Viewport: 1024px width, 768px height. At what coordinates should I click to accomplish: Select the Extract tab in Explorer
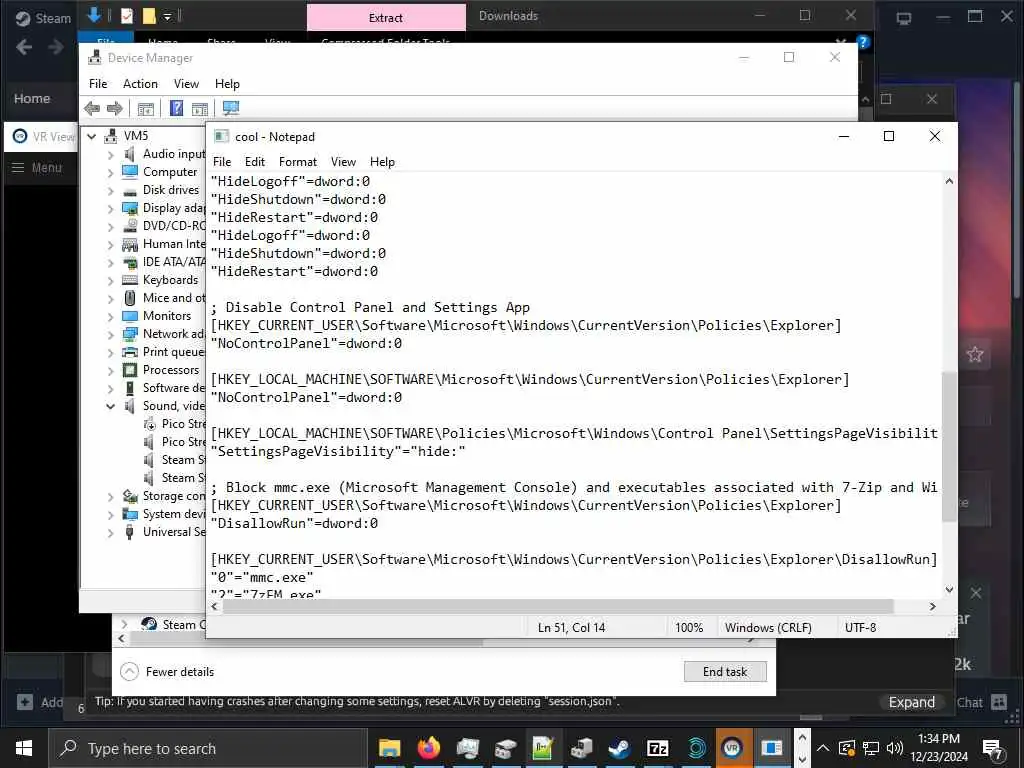pyautogui.click(x=386, y=18)
